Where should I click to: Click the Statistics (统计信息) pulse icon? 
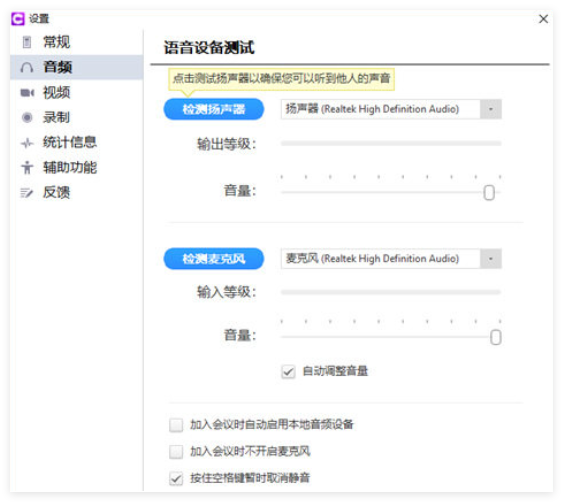(27, 143)
